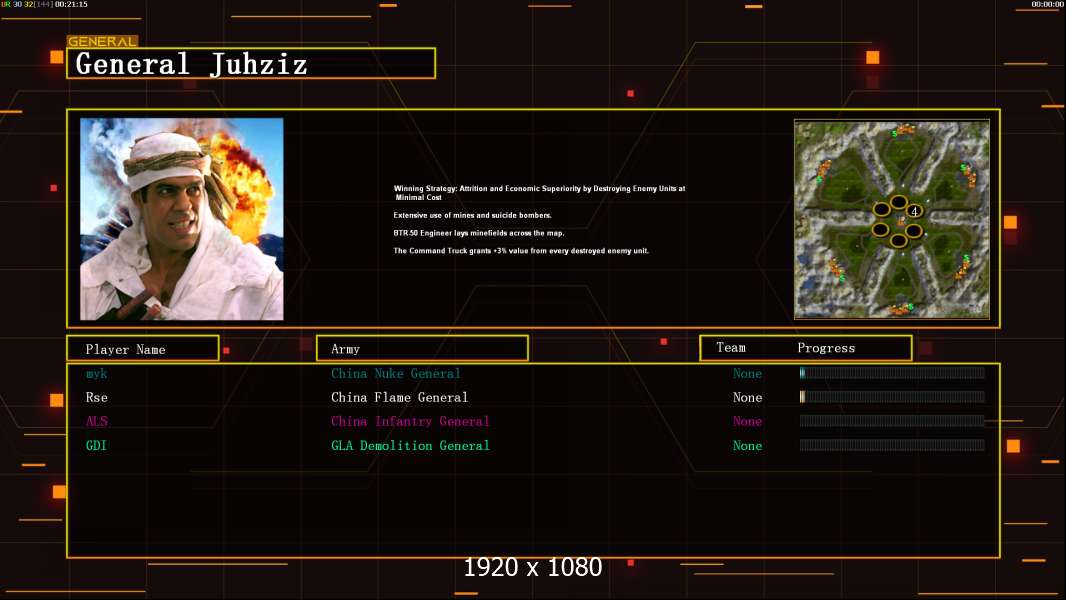The width and height of the screenshot is (1066, 600).
Task: Check GDI's loading progress bar
Action: [x=892, y=445]
